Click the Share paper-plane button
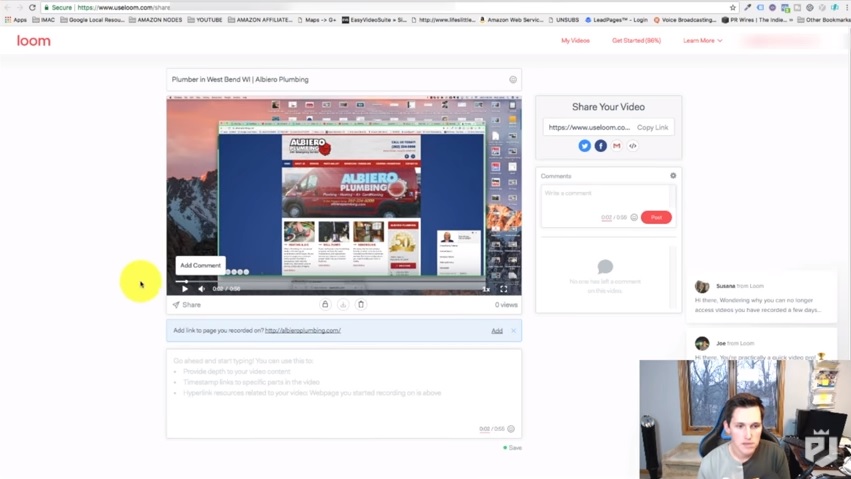This screenshot has width=851, height=479. coord(187,305)
